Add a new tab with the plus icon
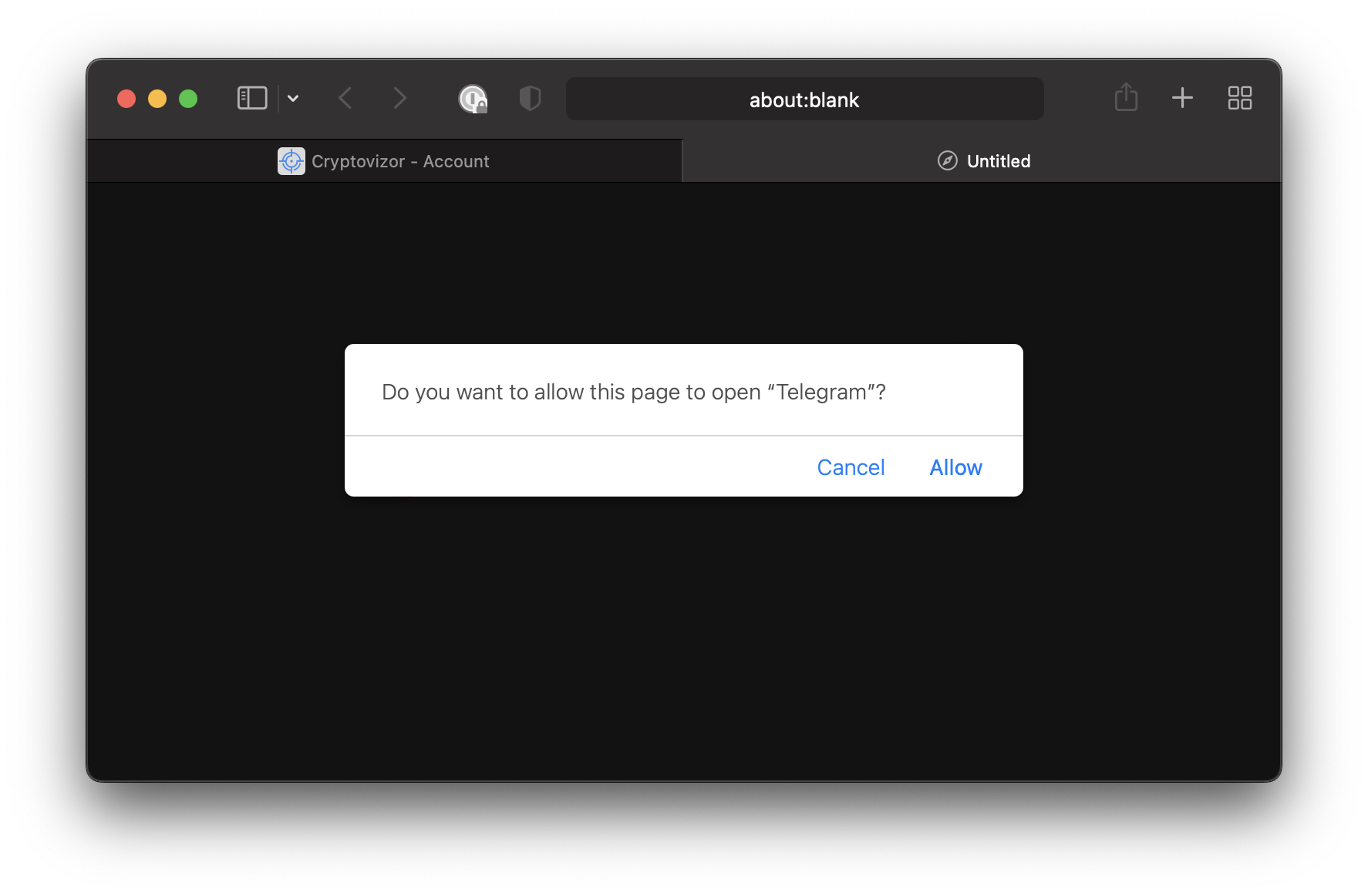1368x896 pixels. [x=1182, y=98]
